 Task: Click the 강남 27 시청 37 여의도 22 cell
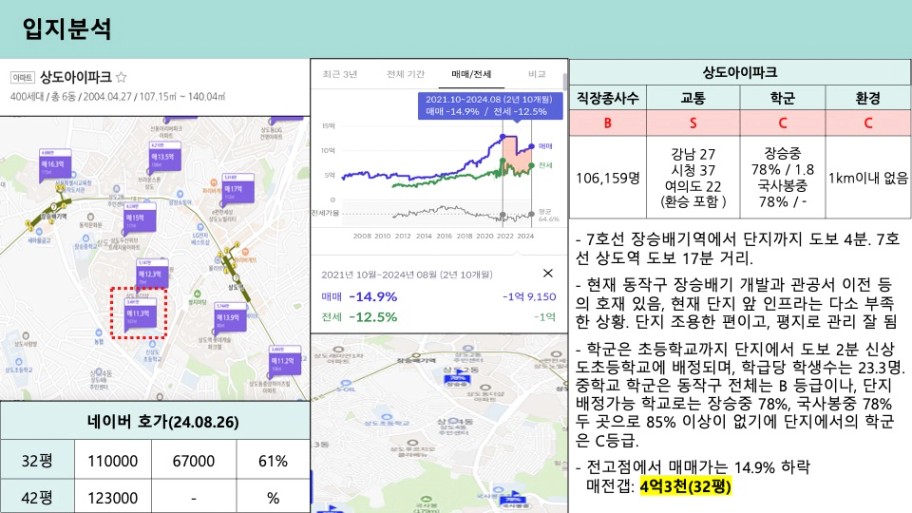click(693, 177)
